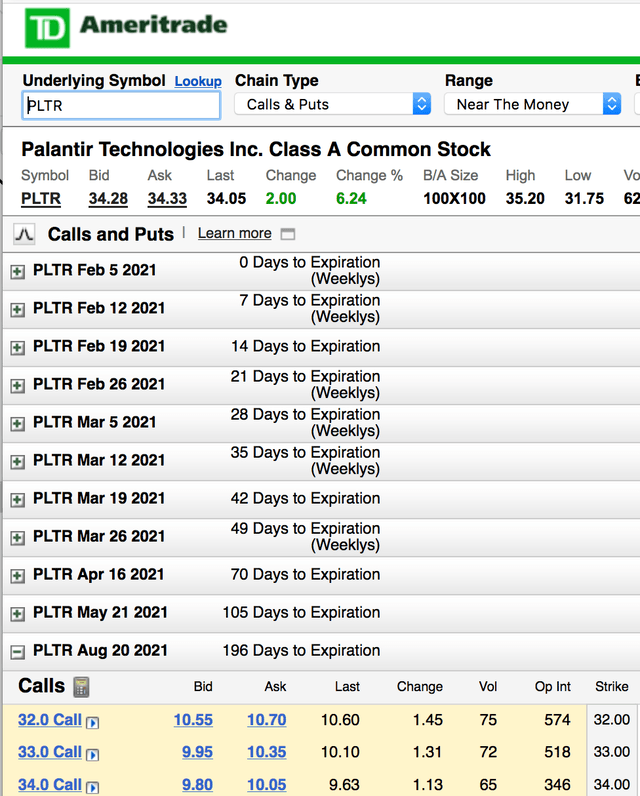Click the High value 35.20
The width and height of the screenshot is (640, 796).
point(525,198)
